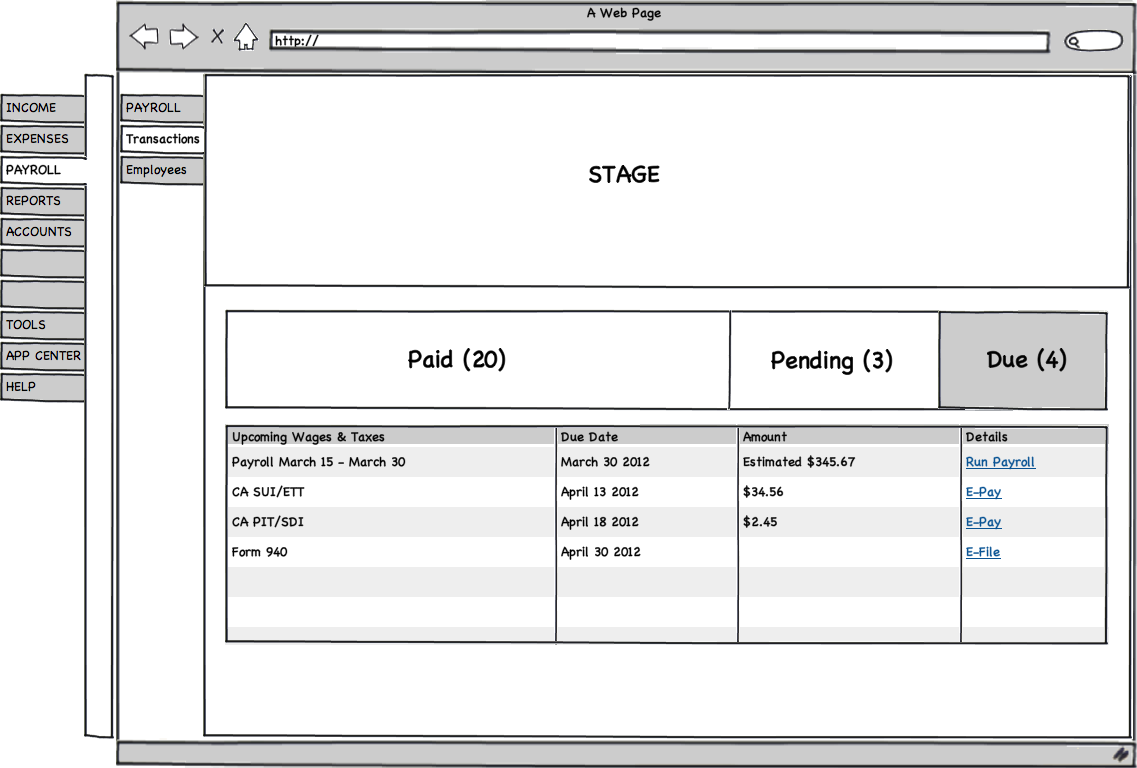
Task: Open the INCOME sidebar tab
Action: (x=43, y=108)
